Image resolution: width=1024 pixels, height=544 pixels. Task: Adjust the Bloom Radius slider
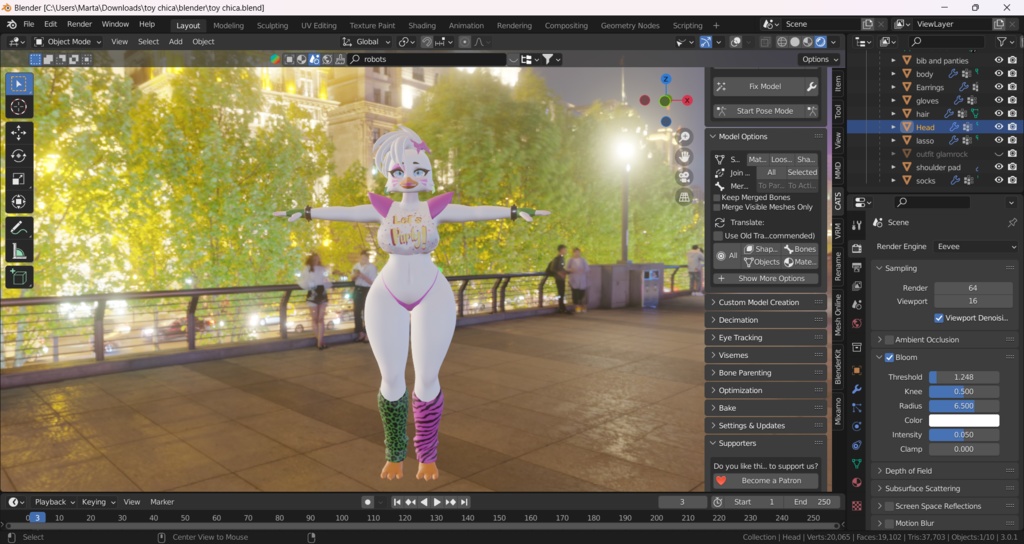click(964, 406)
